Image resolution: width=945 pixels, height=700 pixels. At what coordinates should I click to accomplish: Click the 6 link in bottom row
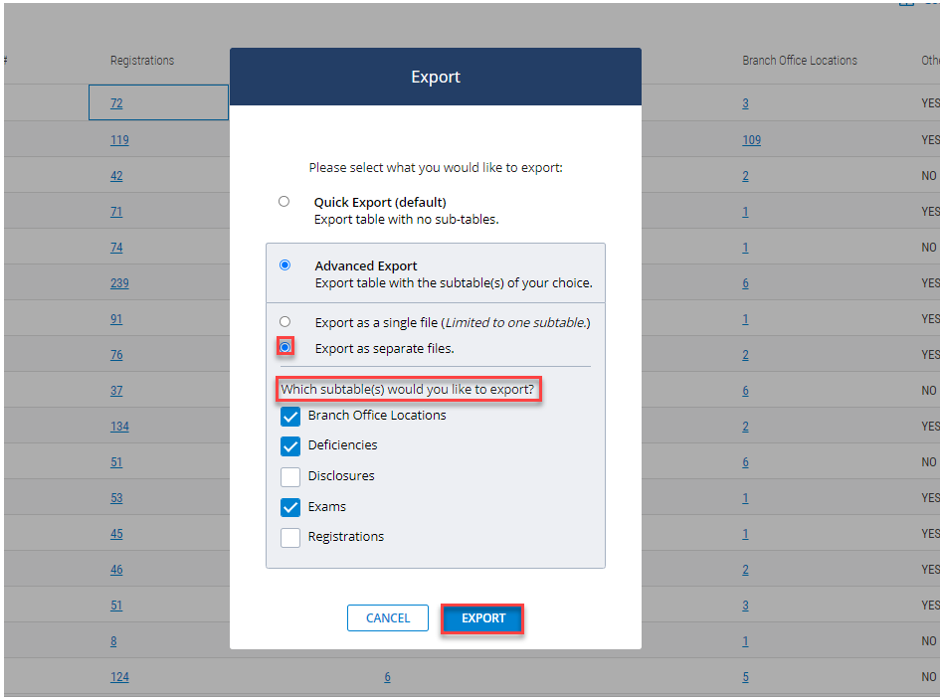click(x=387, y=677)
